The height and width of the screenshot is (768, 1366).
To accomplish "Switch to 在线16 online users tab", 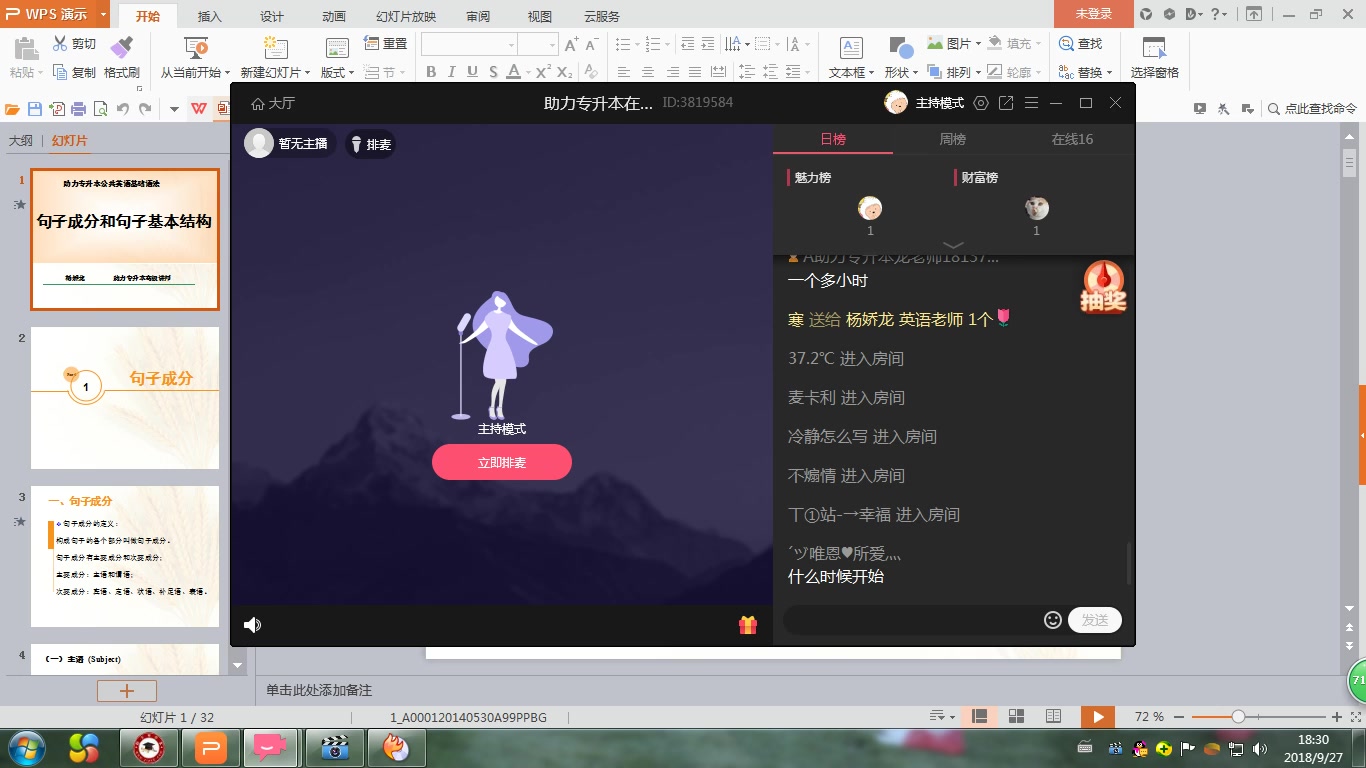I will pos(1072,139).
